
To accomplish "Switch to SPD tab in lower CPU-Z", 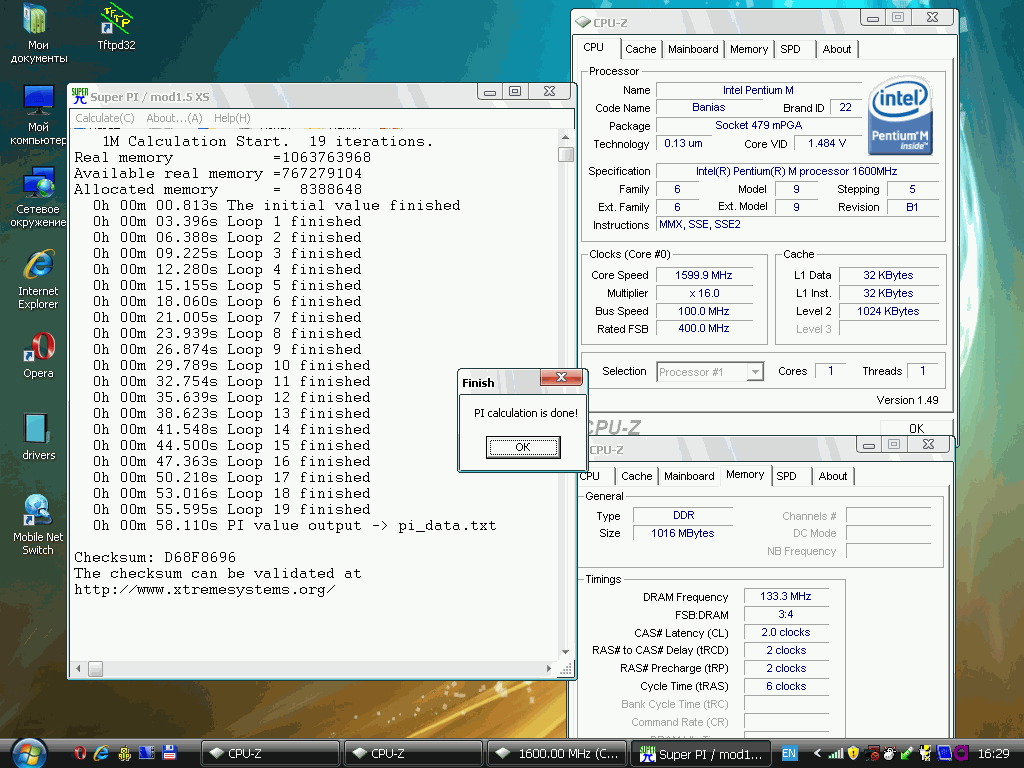I will (786, 476).
